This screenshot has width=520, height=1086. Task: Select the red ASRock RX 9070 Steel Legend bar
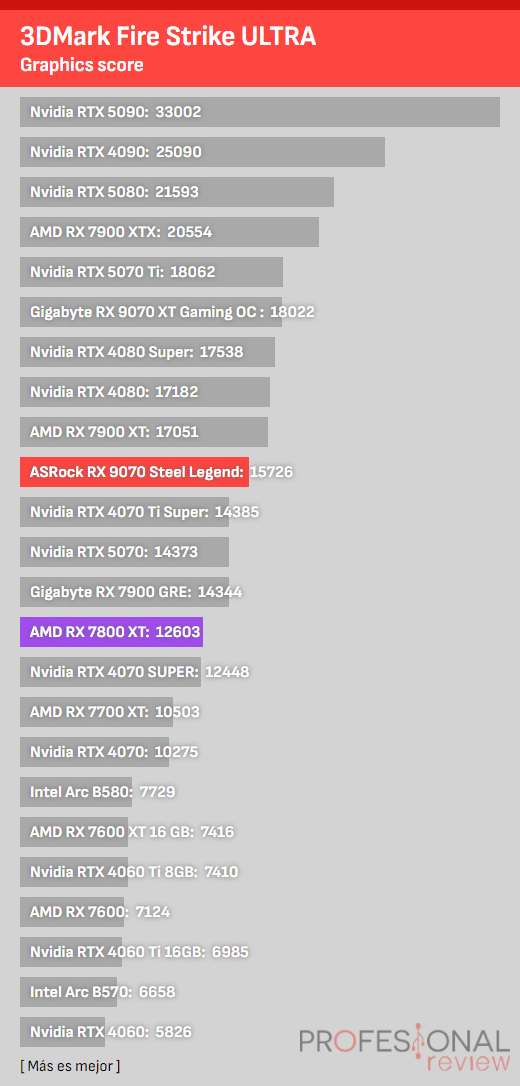click(x=134, y=472)
